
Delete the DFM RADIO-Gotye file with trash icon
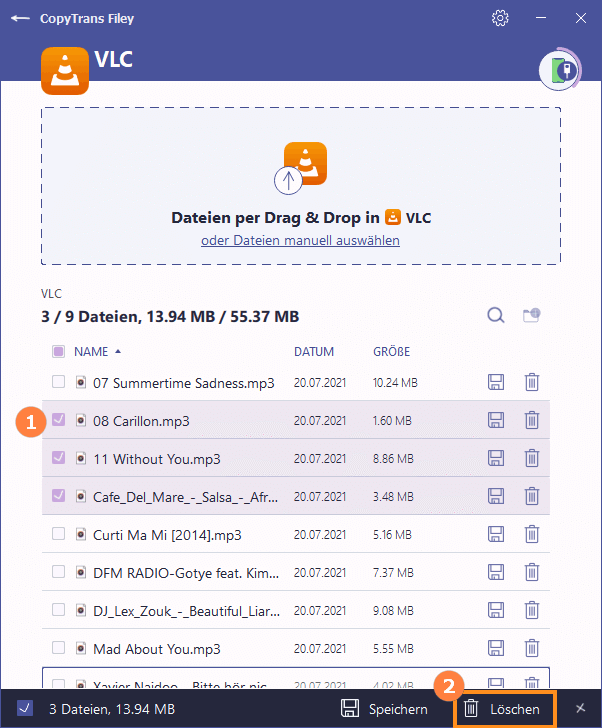[532, 572]
